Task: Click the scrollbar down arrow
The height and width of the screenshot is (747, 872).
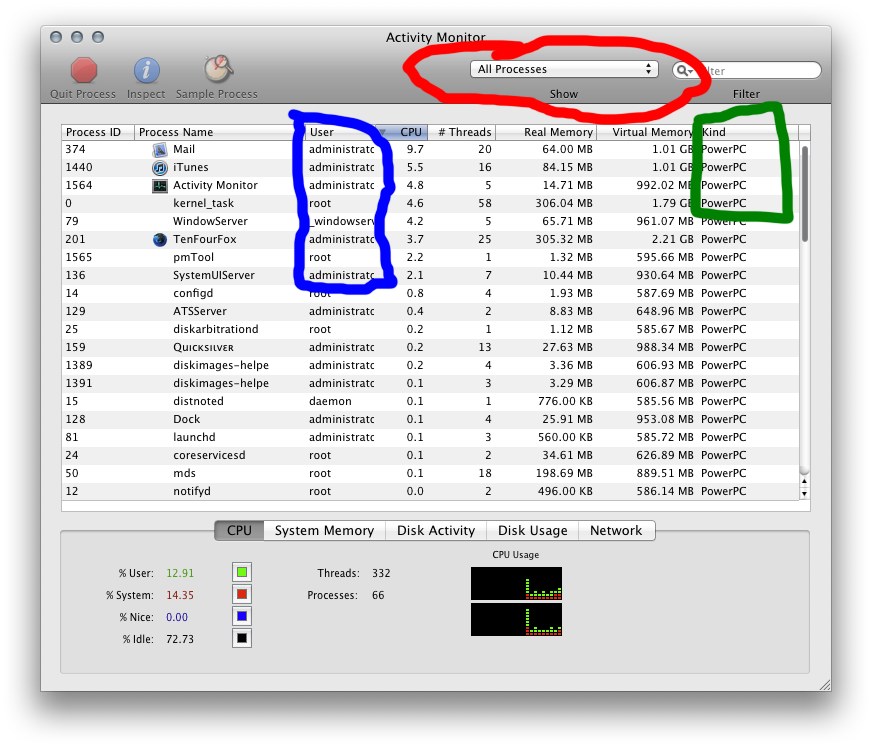Action: 805,493
